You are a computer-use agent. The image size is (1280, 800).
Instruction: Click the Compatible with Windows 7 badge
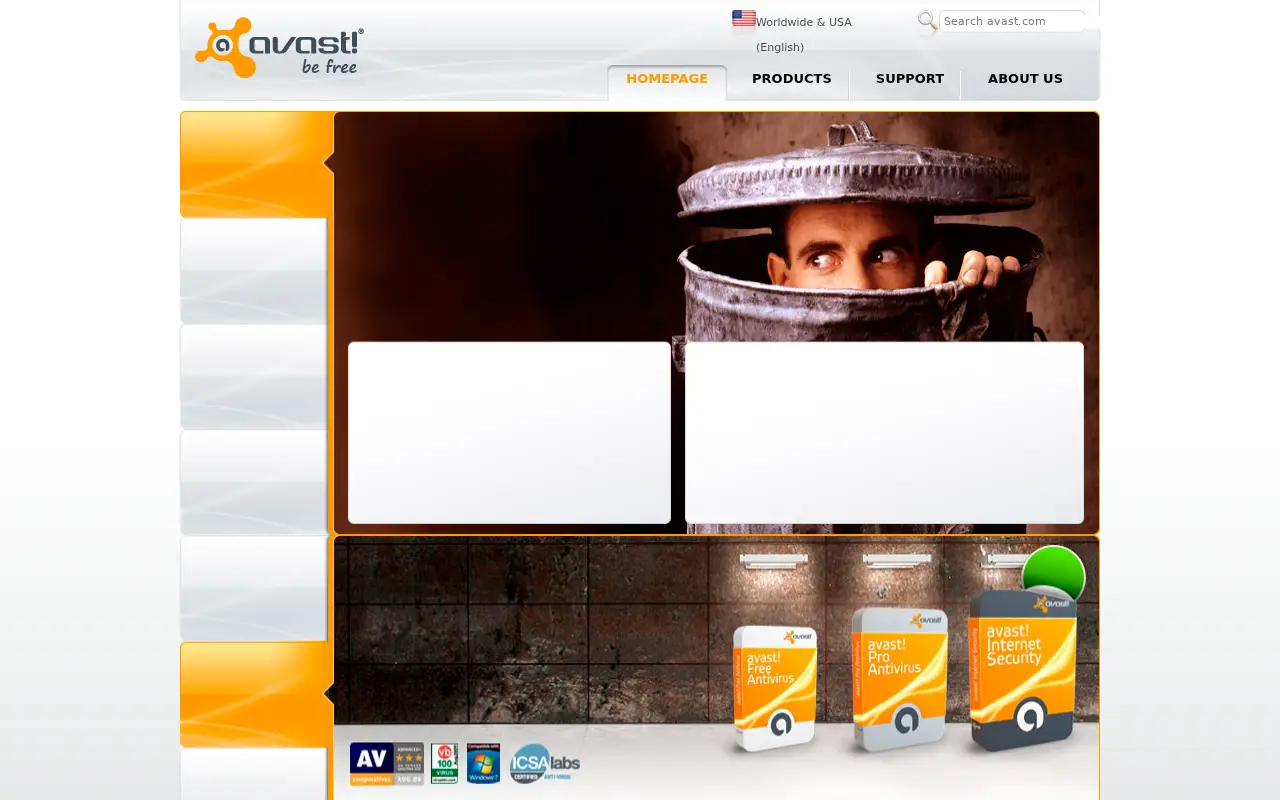click(483, 764)
